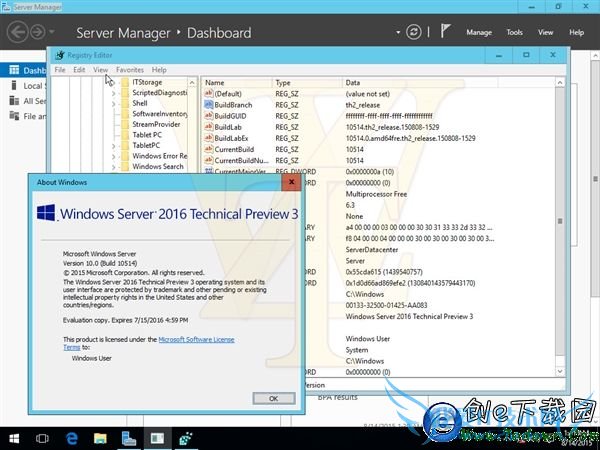Select the BuildLabEx value icon

[209, 138]
